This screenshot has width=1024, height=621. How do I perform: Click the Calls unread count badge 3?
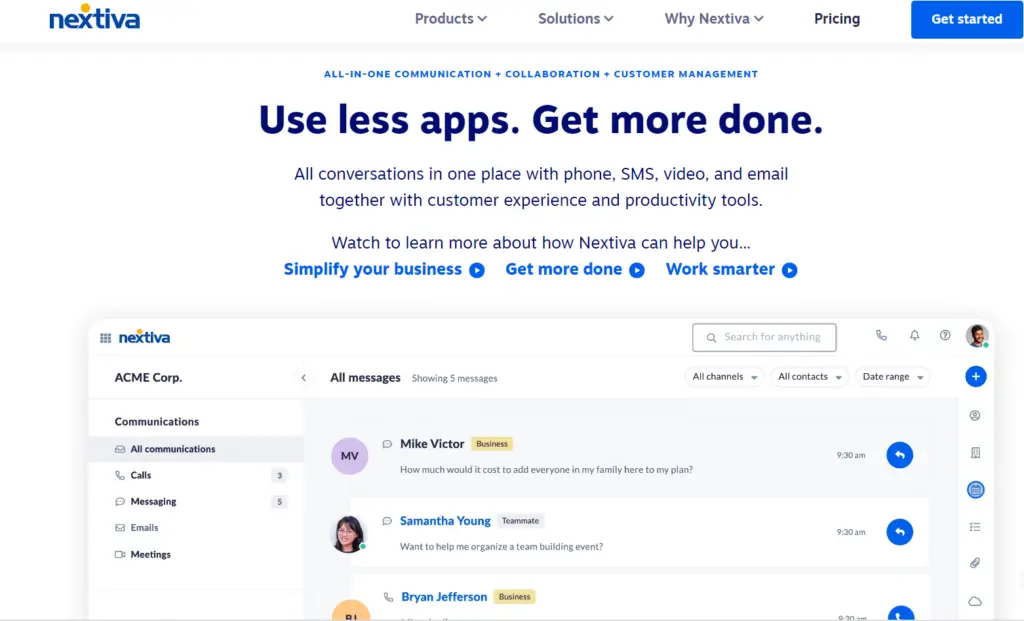tap(280, 475)
